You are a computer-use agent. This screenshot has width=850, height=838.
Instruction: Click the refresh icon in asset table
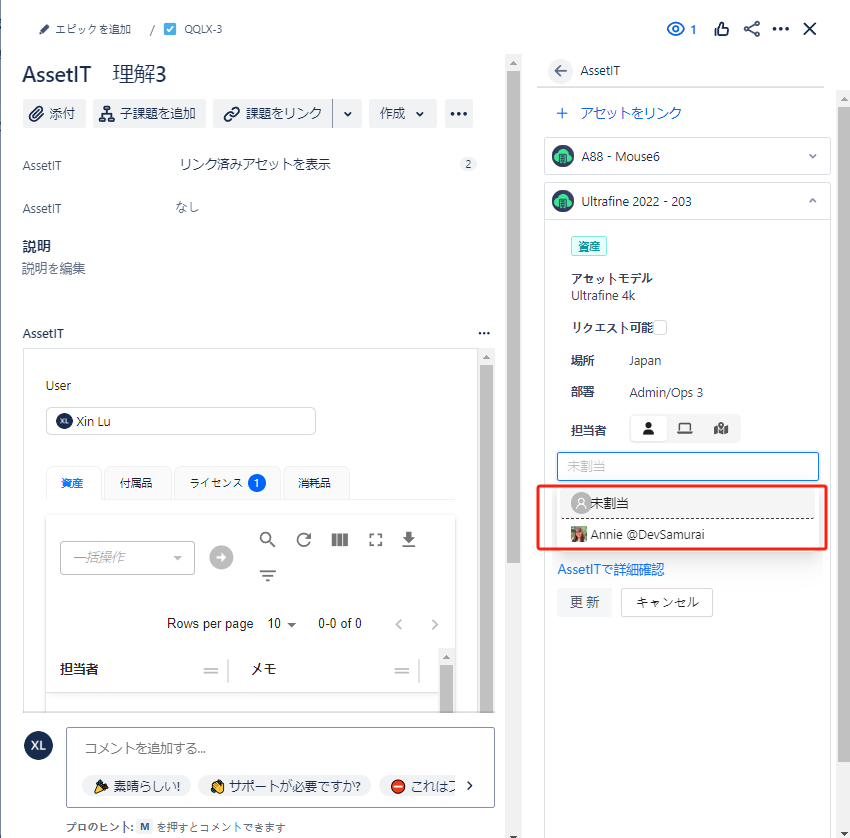coord(304,540)
